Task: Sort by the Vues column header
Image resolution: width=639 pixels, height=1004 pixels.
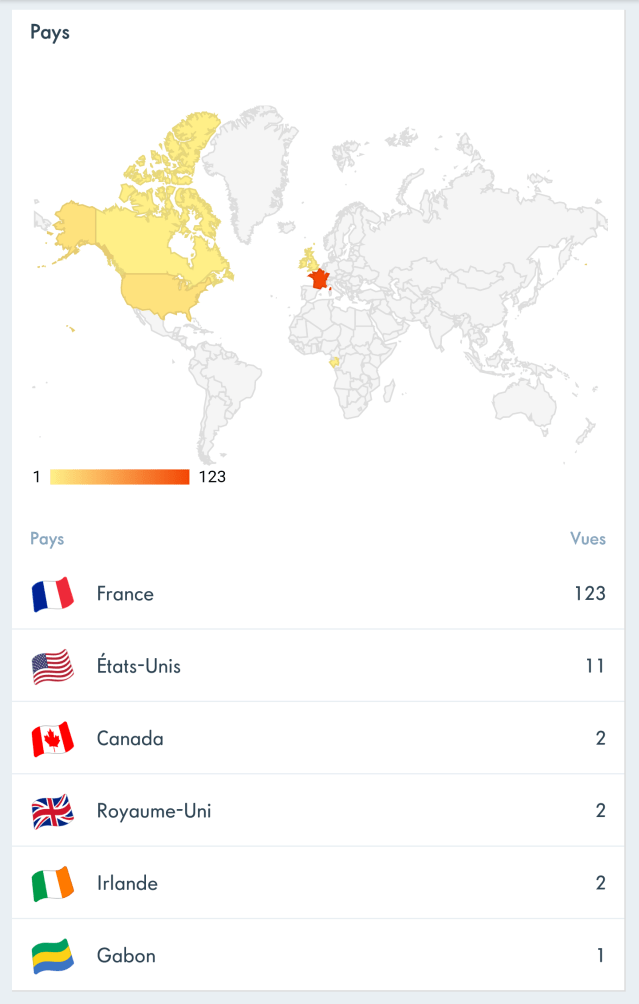Action: (x=588, y=538)
